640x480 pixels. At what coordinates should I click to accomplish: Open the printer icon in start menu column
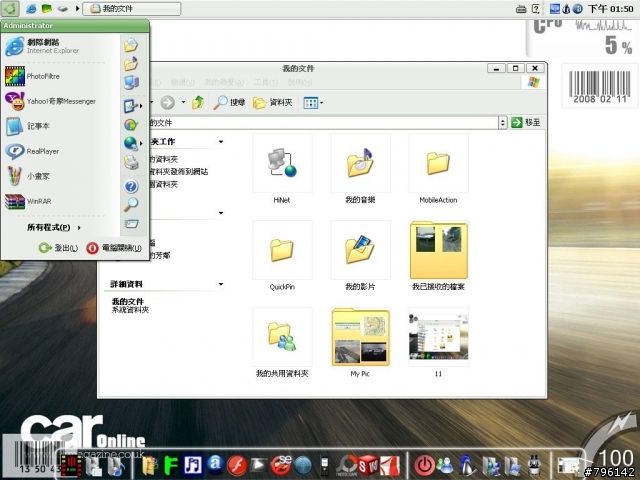tap(131, 163)
